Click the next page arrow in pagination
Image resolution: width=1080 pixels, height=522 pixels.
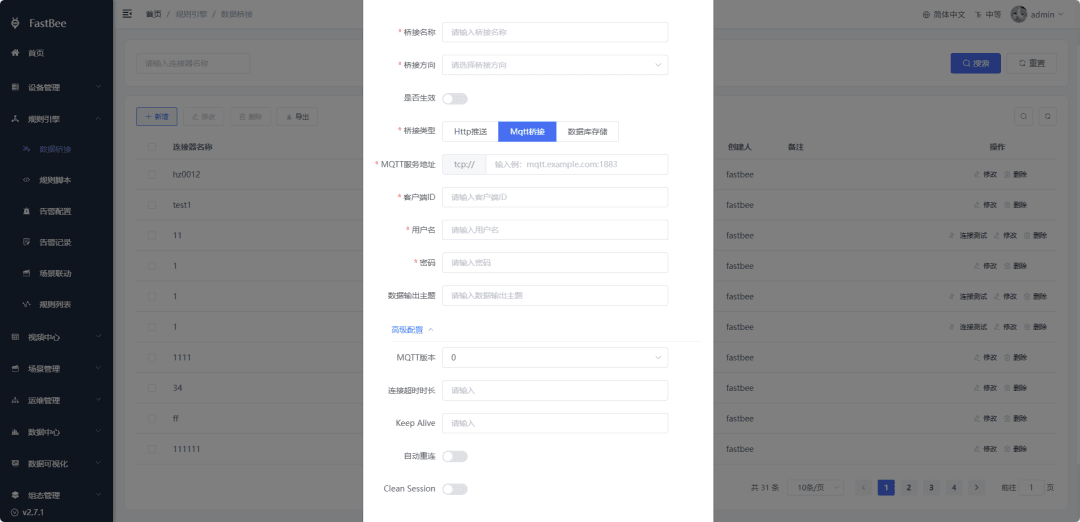[976, 488]
